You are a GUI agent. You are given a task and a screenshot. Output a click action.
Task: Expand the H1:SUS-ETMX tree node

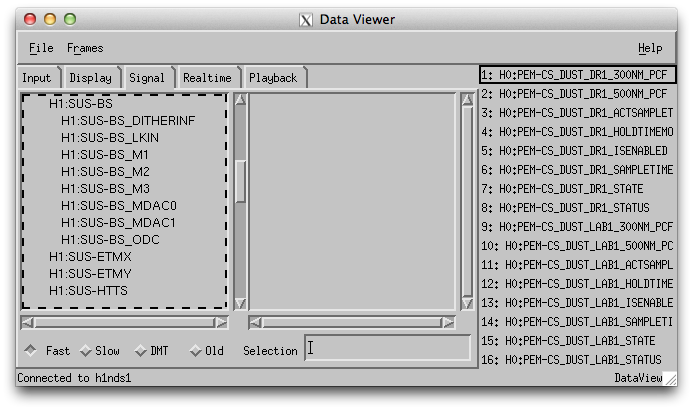(90, 257)
